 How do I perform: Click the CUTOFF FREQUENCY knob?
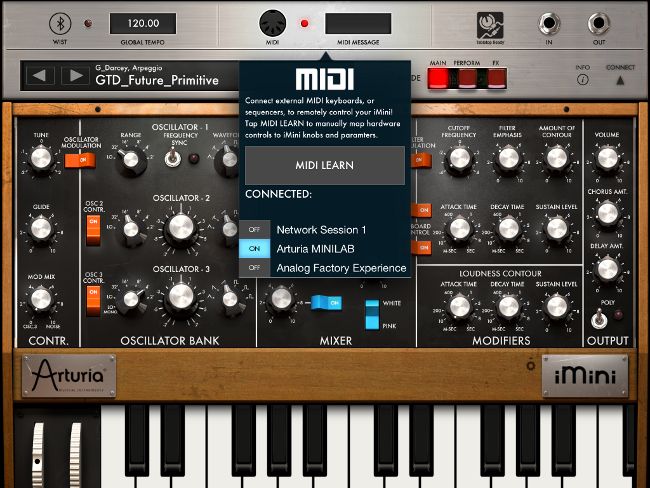coord(459,158)
